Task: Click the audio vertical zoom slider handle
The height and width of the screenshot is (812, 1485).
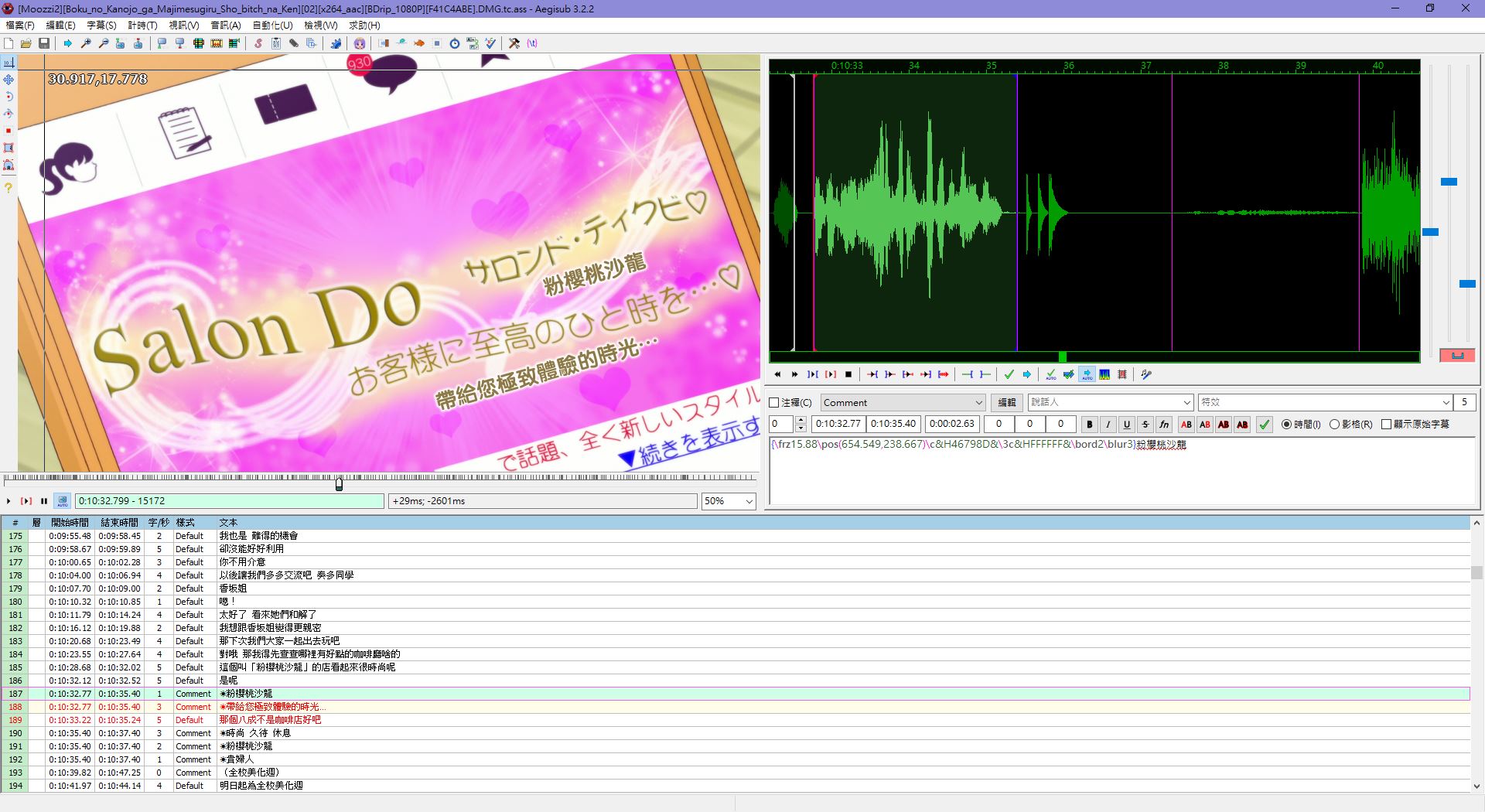Action: click(x=1449, y=182)
